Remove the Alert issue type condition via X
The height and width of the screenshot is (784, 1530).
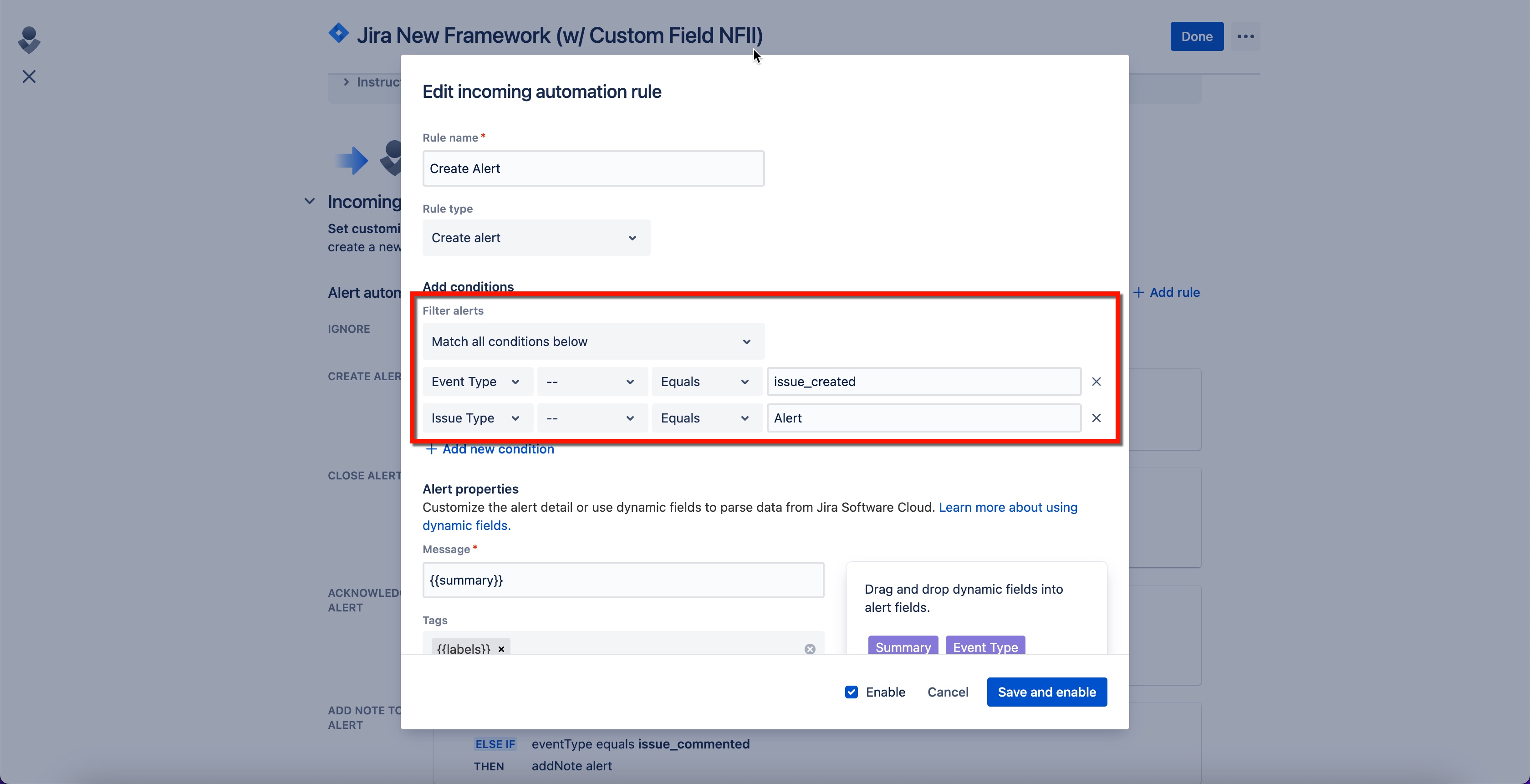[x=1096, y=418]
